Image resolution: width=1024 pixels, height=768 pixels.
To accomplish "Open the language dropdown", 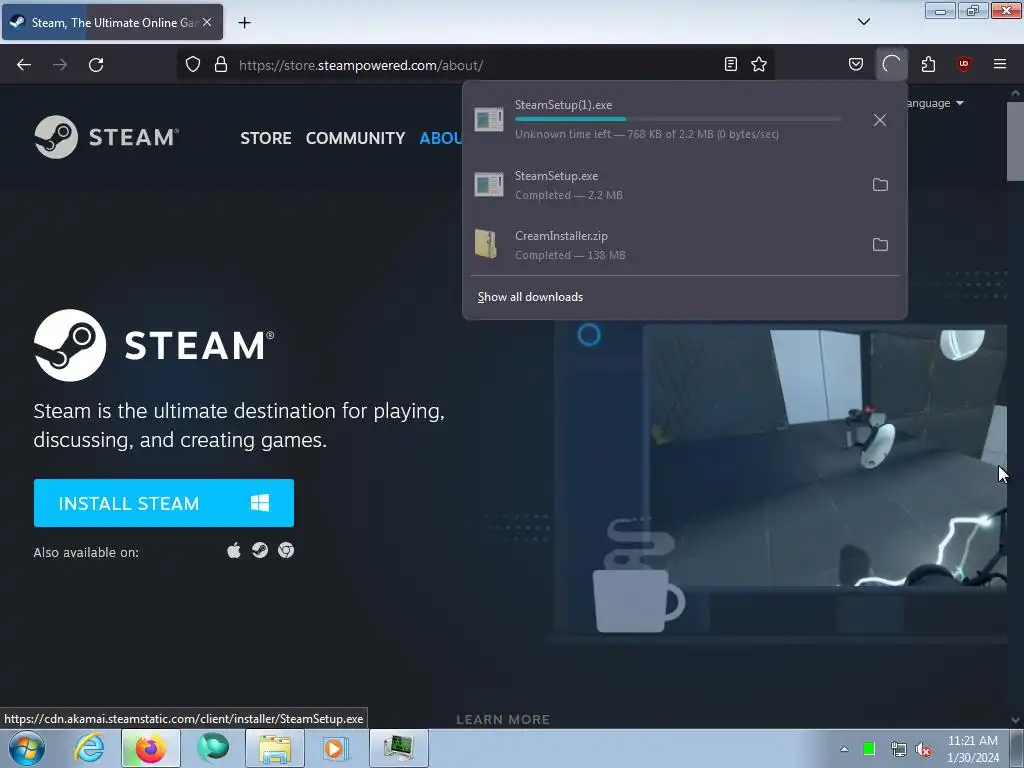I will click(935, 103).
